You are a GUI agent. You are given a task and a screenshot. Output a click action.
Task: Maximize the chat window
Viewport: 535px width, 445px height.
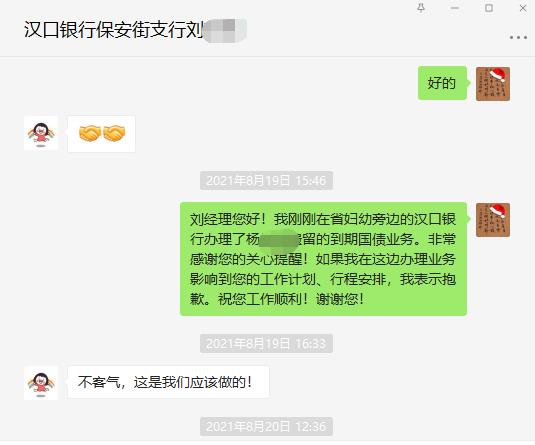pos(489,8)
